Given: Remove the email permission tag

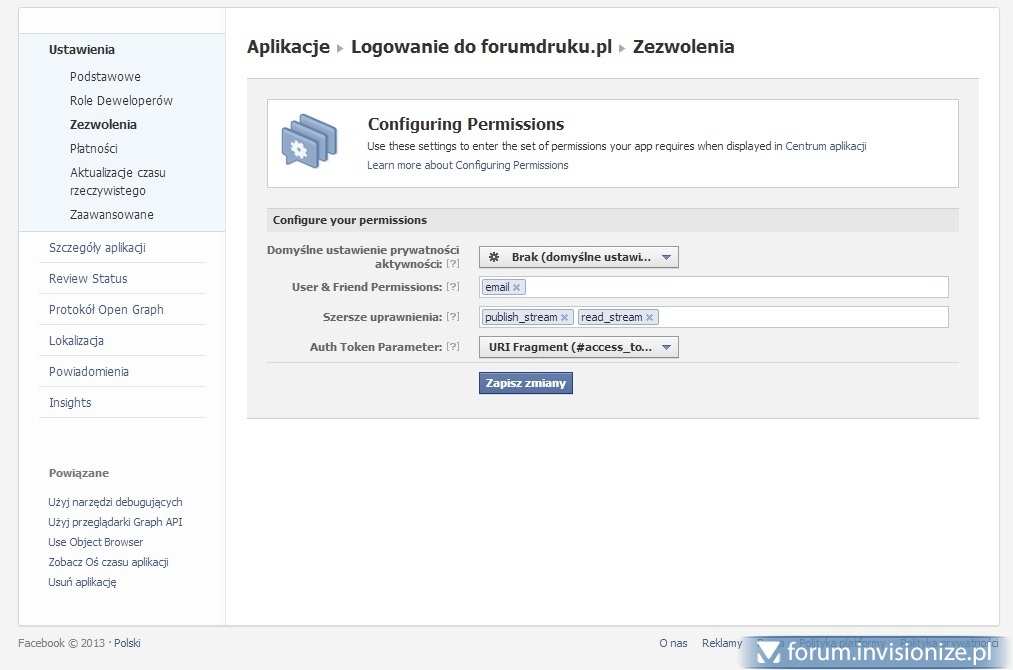Looking at the screenshot, I should pyautogui.click(x=517, y=288).
